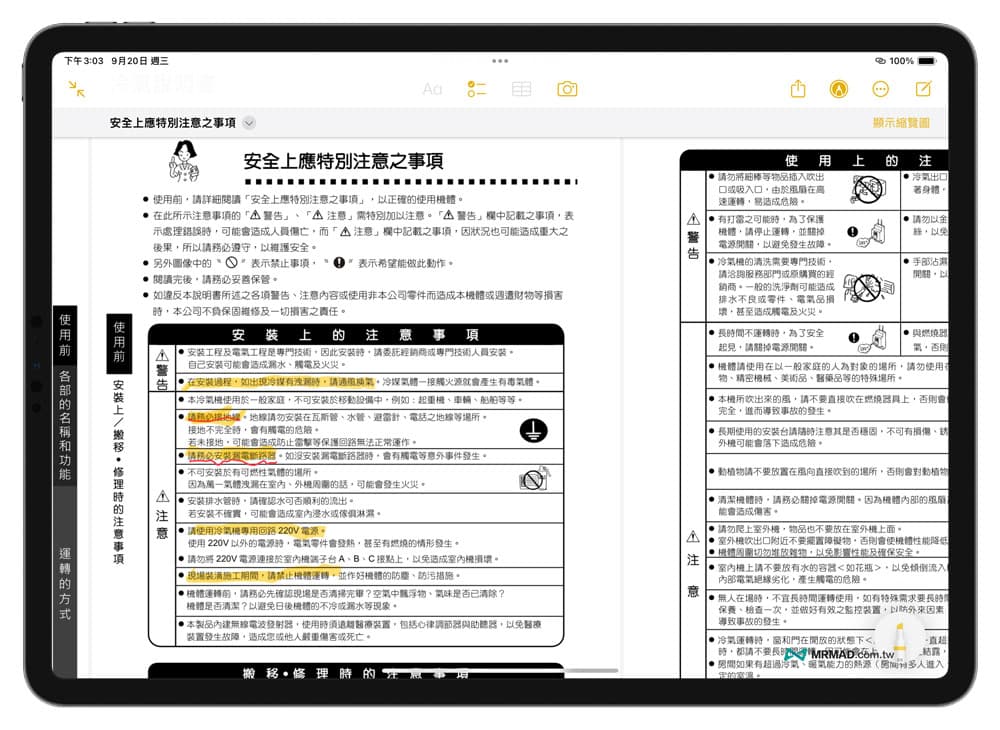Tap the 運轉的方式 side tab
1000x730 pixels.
click(65, 583)
